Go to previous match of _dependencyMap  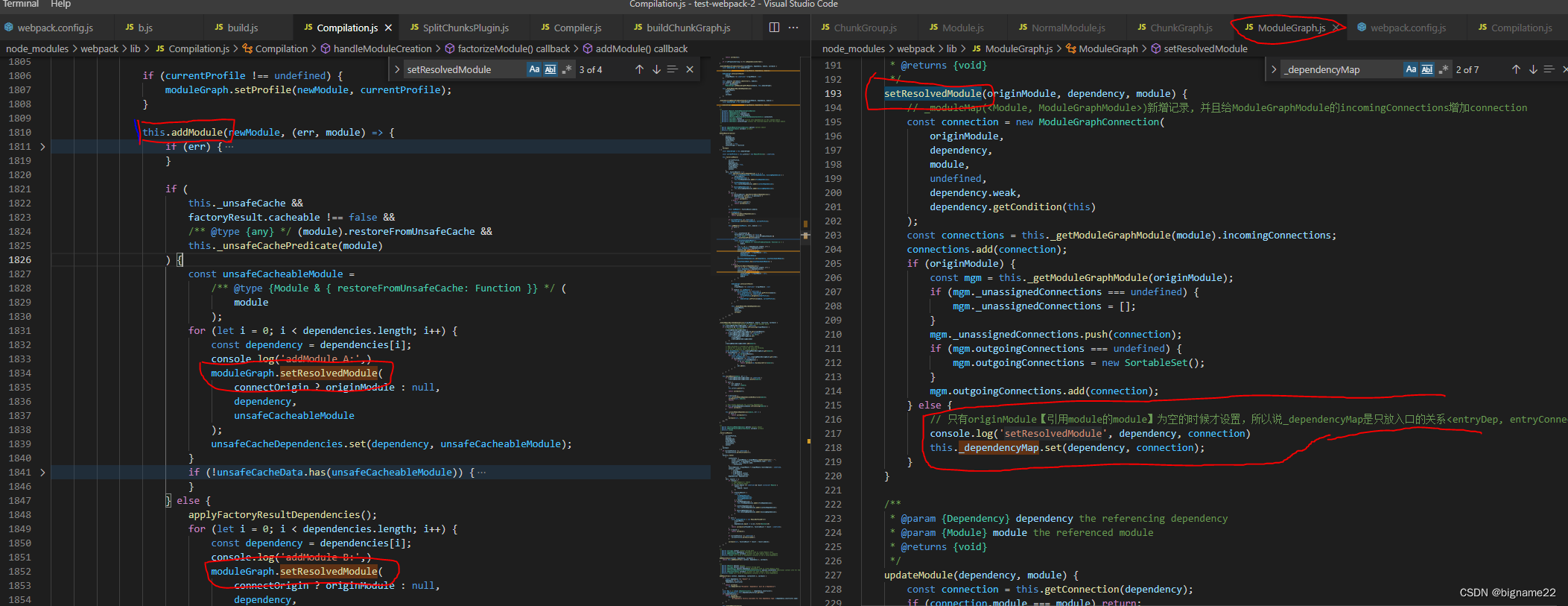coord(1516,69)
